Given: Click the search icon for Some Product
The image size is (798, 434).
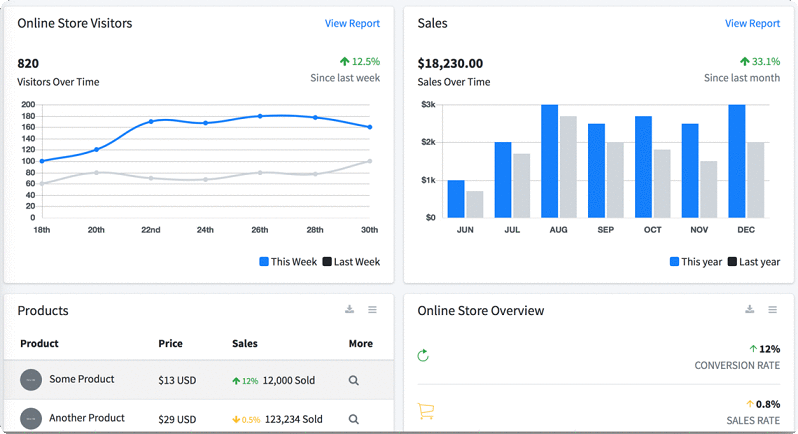Looking at the screenshot, I should 354,381.
